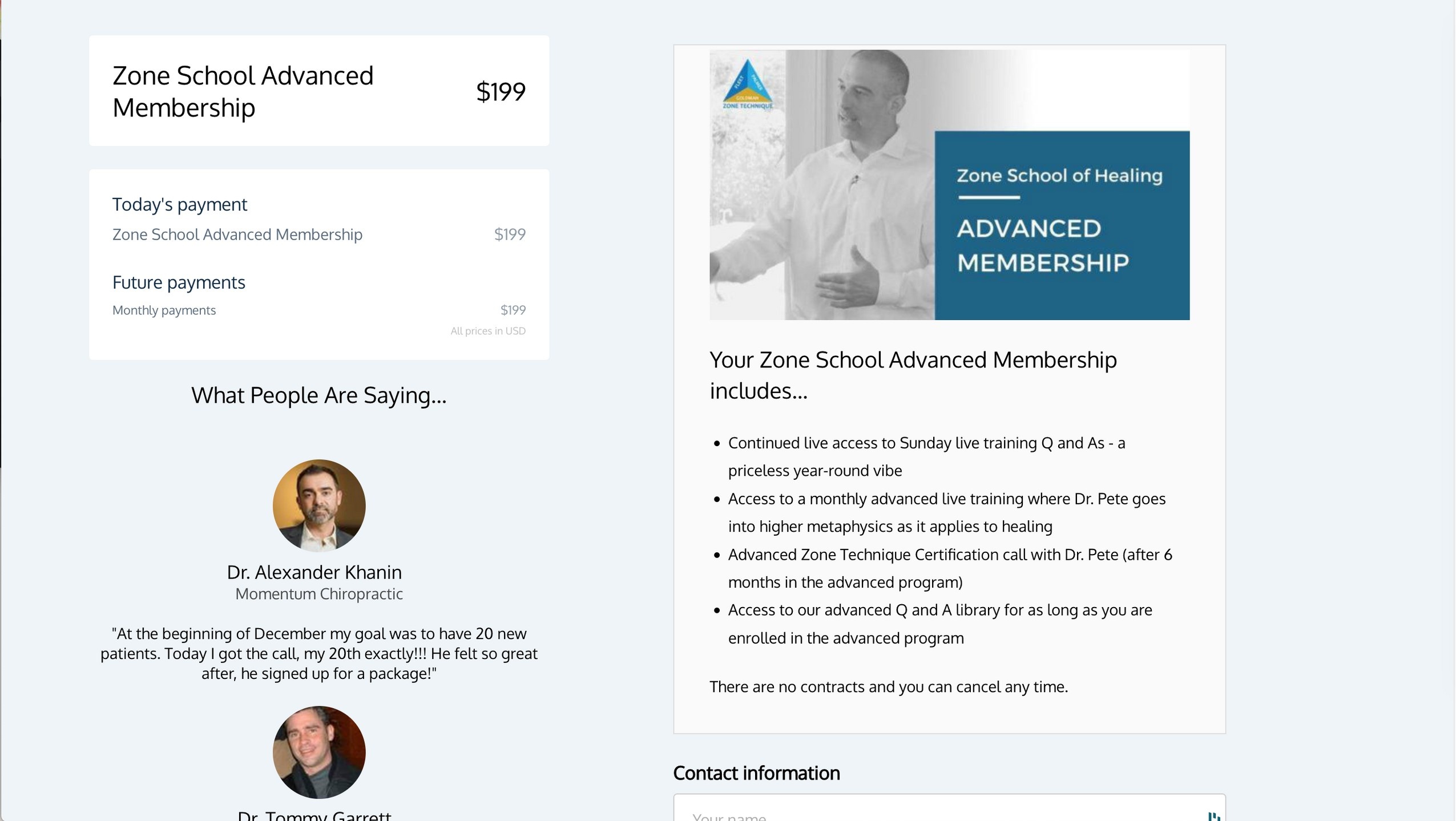
Task: Click the Zone Technique triangle logo
Action: [747, 84]
